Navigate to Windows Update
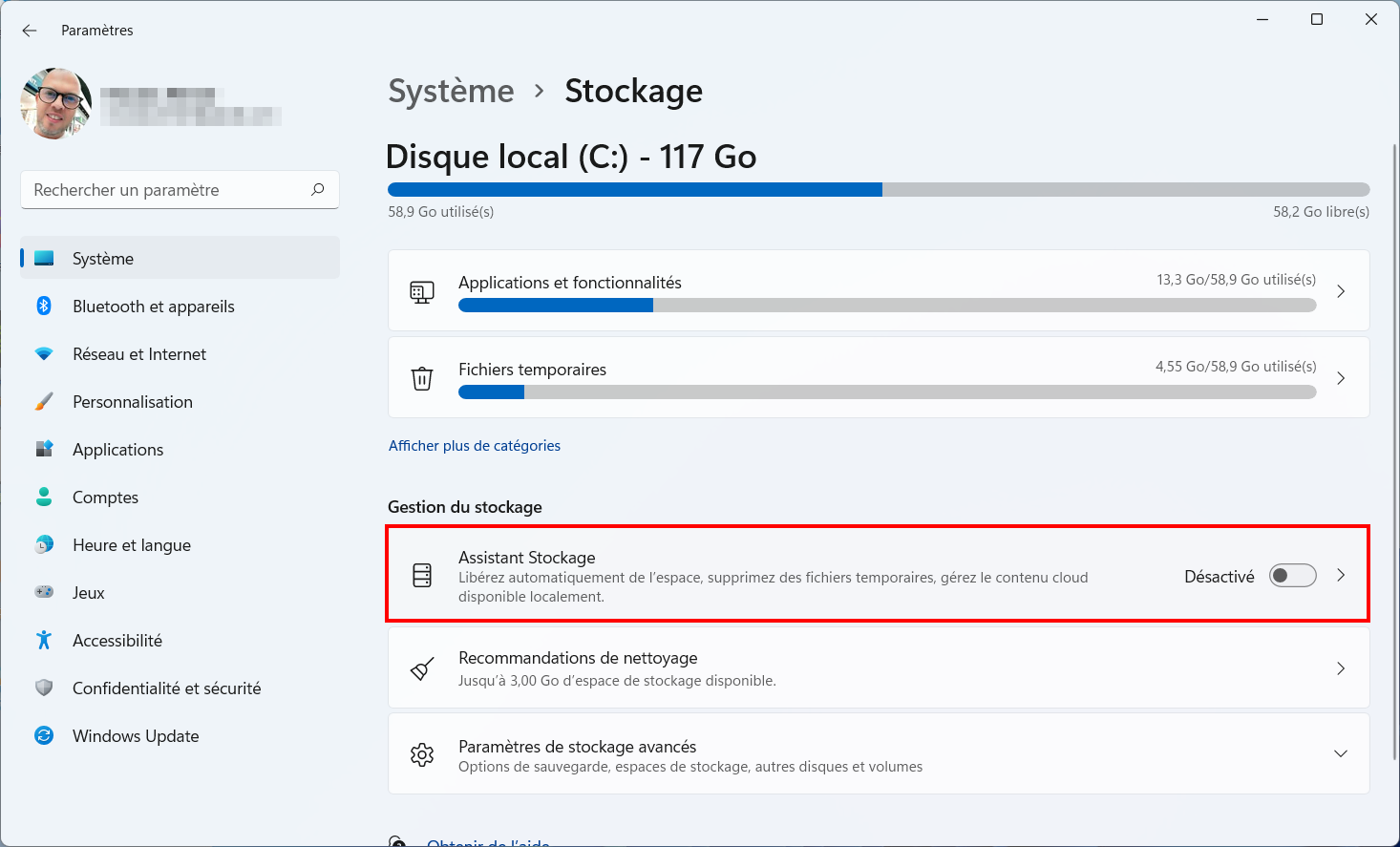This screenshot has height=847, width=1400. 180,735
